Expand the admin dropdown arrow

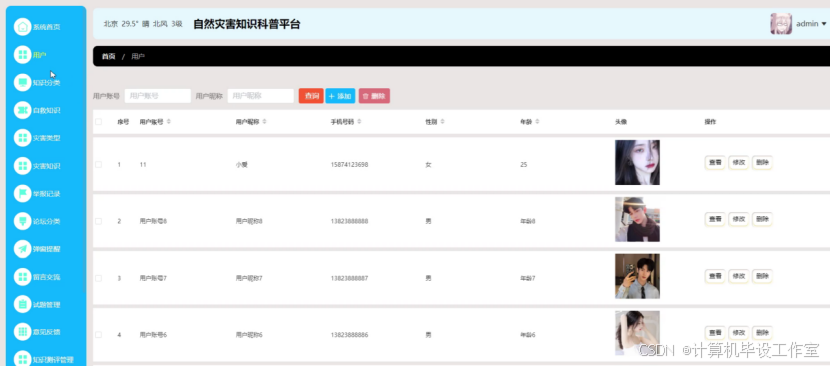coord(824,24)
